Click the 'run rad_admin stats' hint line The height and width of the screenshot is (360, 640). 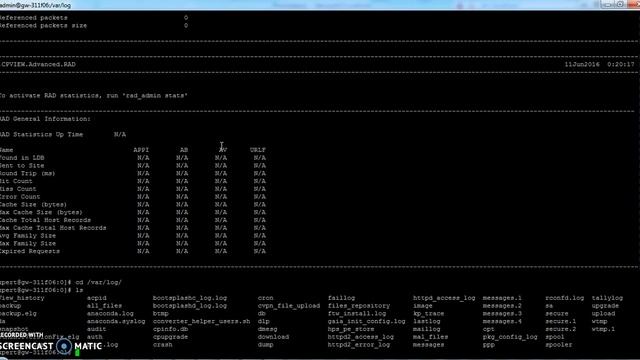click(94, 96)
